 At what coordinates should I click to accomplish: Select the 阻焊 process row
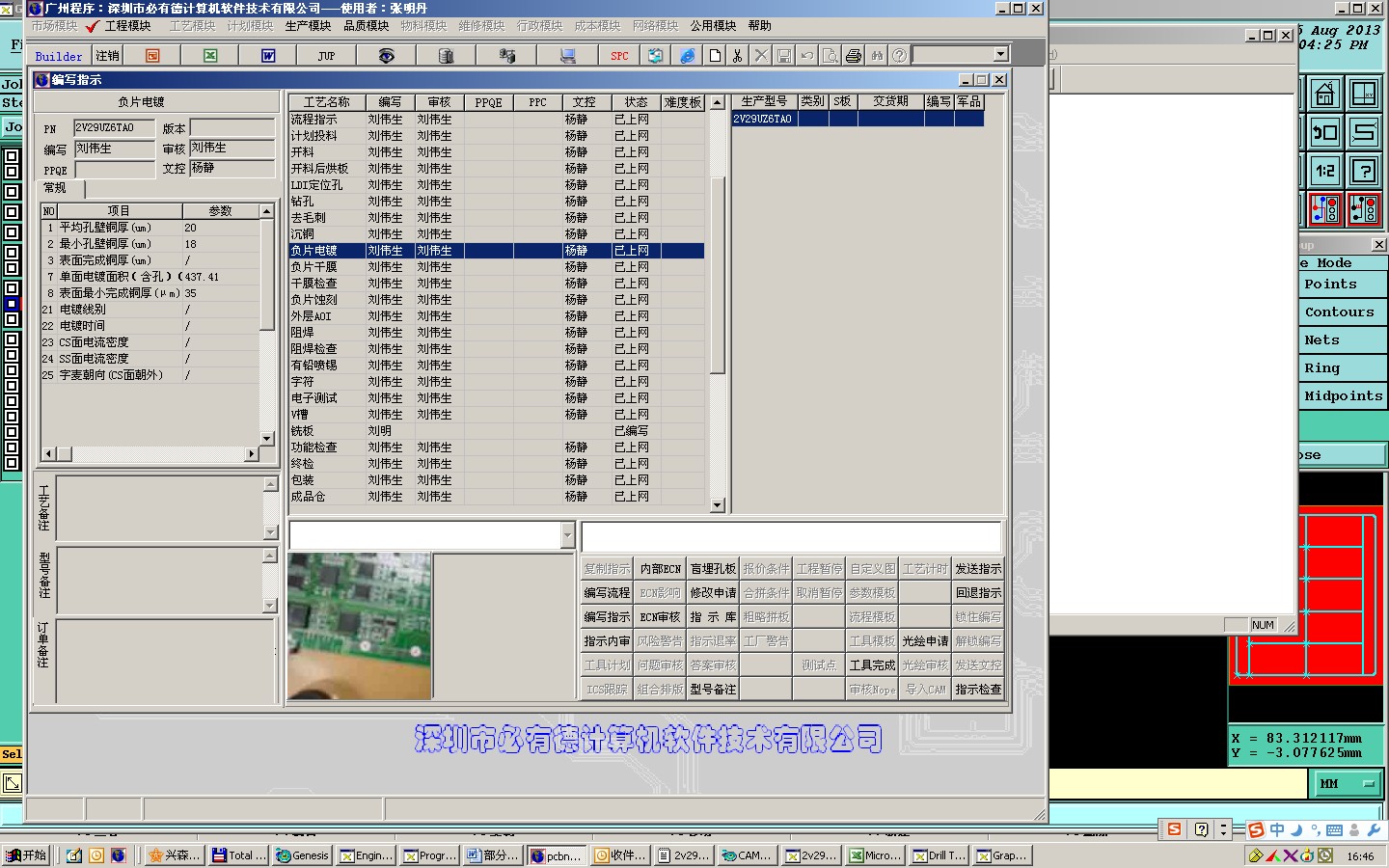pos(497,333)
